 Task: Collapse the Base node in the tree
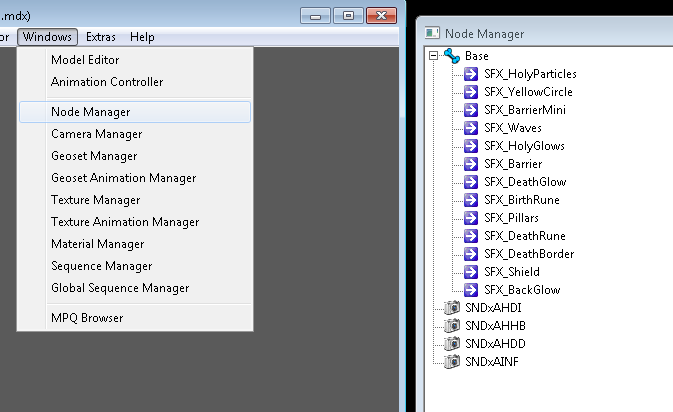[434, 56]
